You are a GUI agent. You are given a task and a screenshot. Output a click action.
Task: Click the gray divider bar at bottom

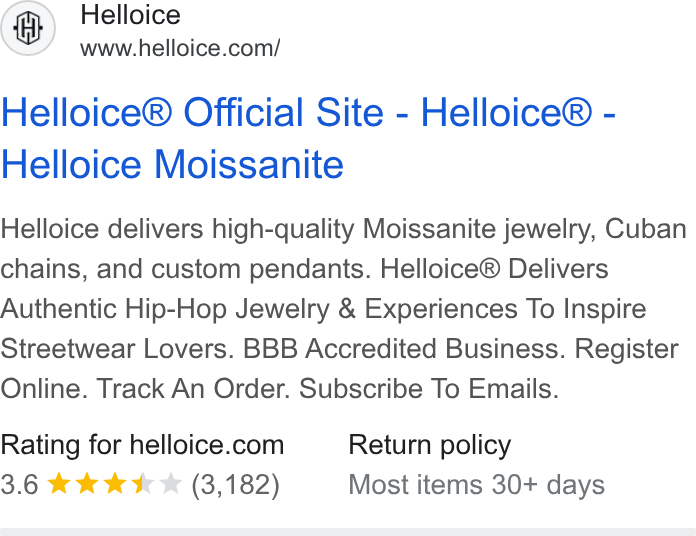348,532
